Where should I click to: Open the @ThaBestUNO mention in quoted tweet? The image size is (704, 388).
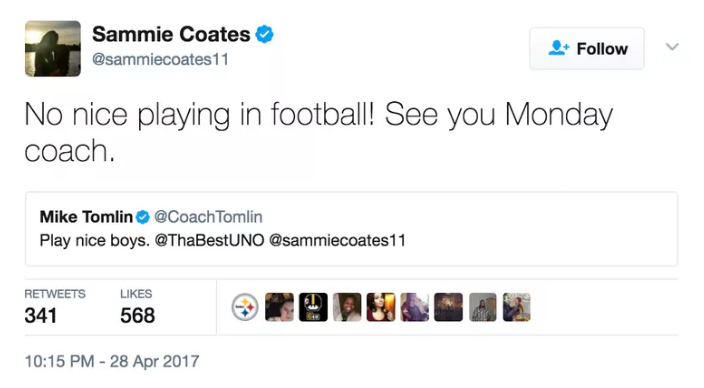tap(210, 240)
